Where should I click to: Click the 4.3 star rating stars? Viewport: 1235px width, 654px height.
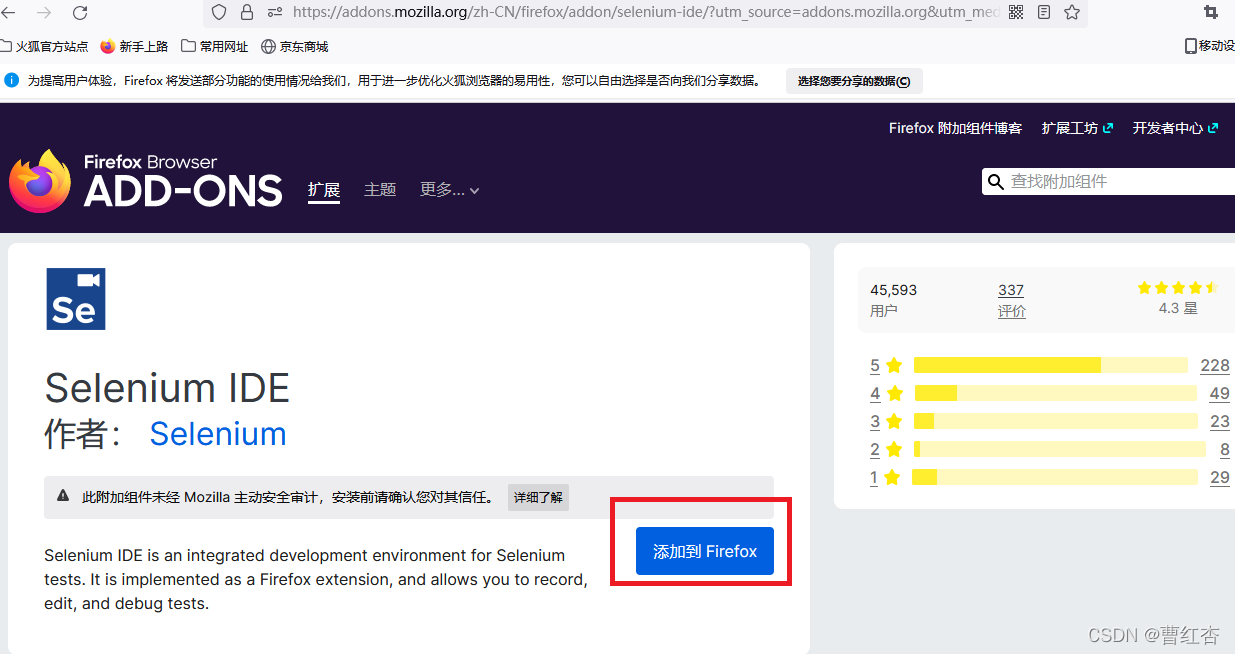[1177, 288]
